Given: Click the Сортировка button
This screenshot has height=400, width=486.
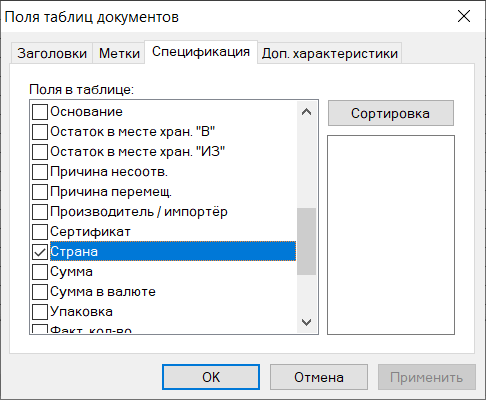Looking at the screenshot, I should click(x=391, y=113).
